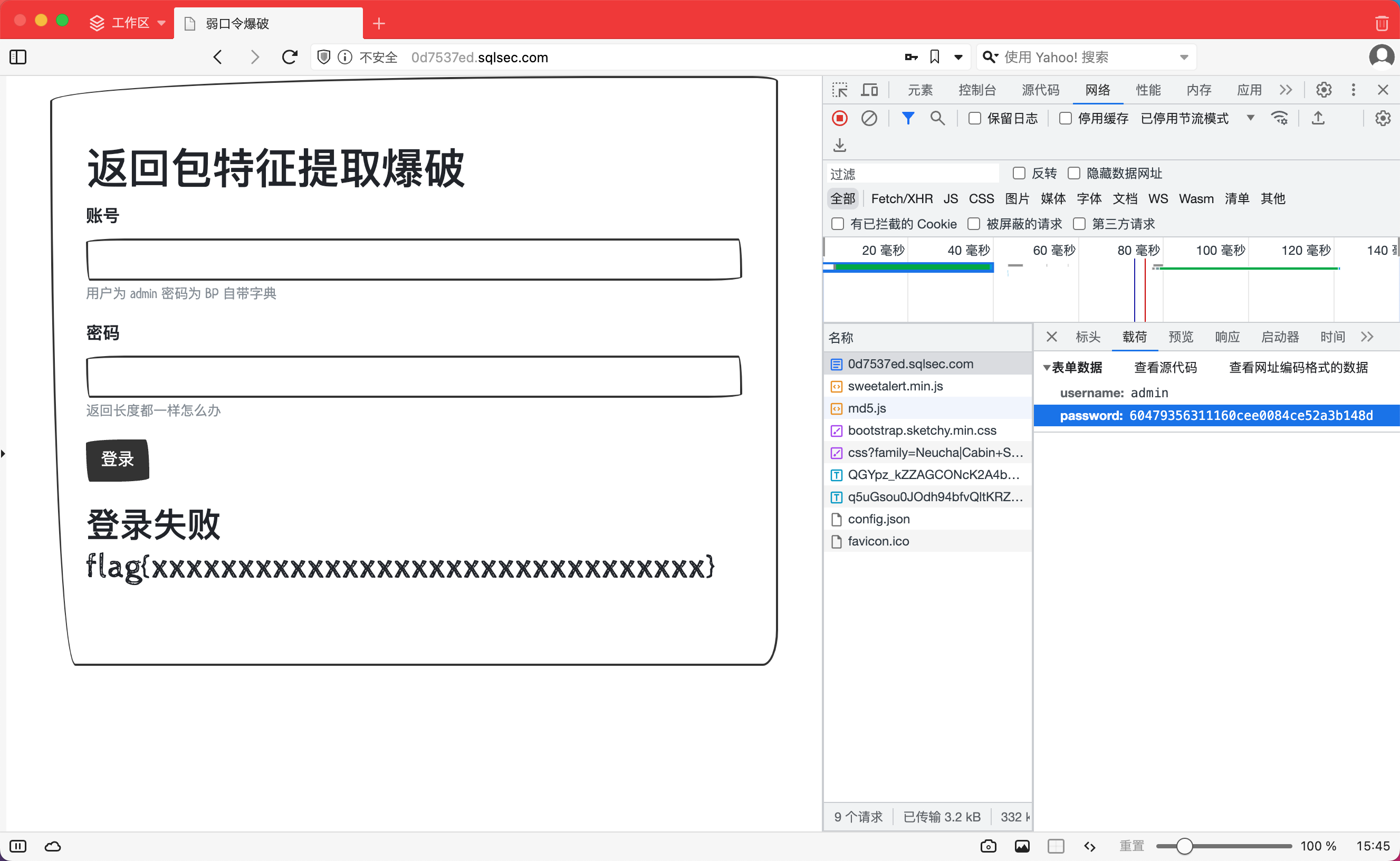Image resolution: width=1400 pixels, height=861 pixels.
Task: Open 源代码 tab
Action: click(x=1040, y=90)
